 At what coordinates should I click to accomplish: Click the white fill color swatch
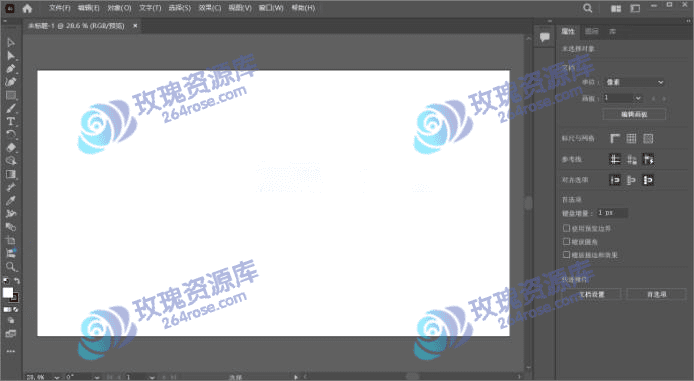tap(8, 292)
